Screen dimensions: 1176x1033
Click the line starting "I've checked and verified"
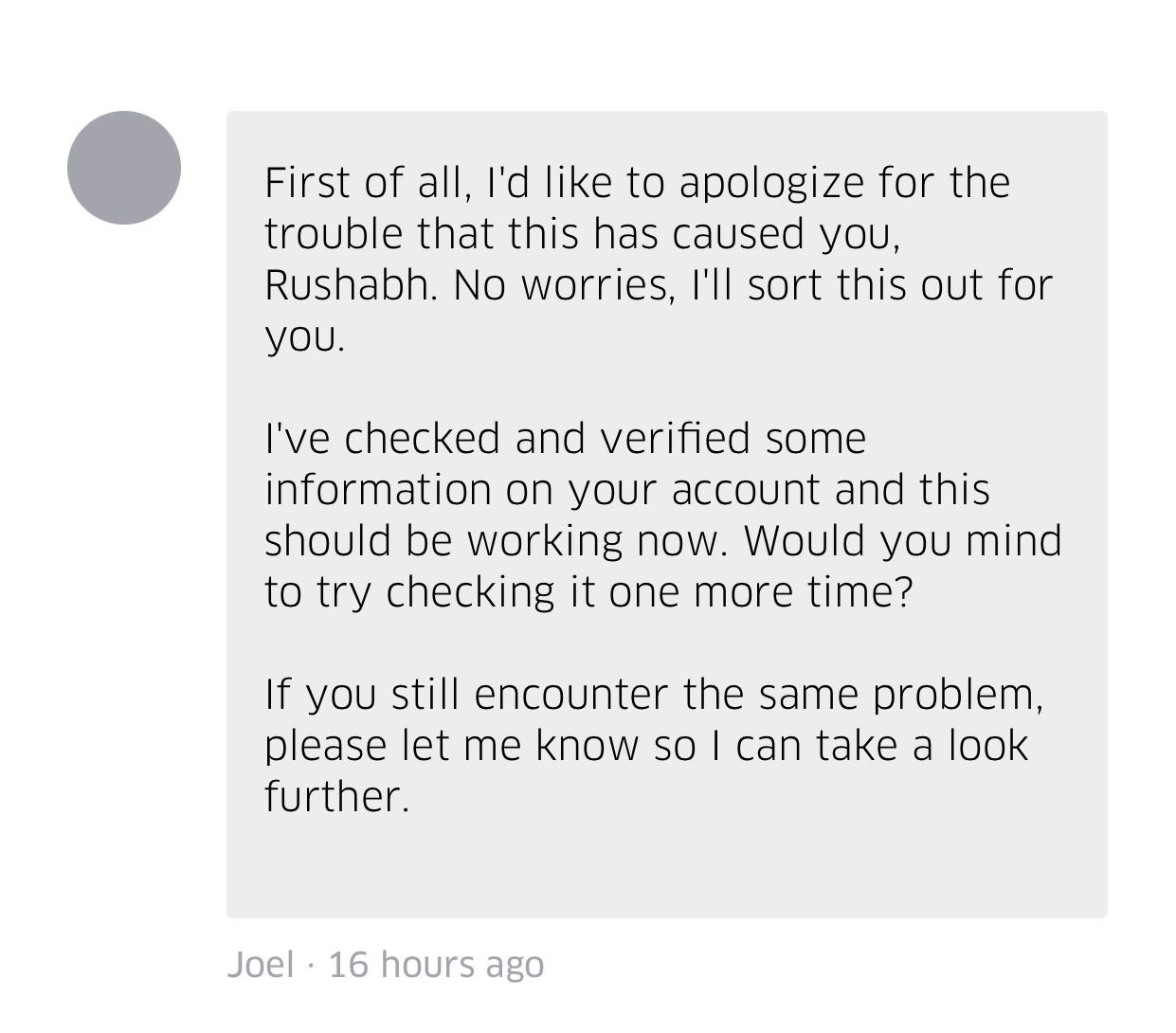click(565, 439)
